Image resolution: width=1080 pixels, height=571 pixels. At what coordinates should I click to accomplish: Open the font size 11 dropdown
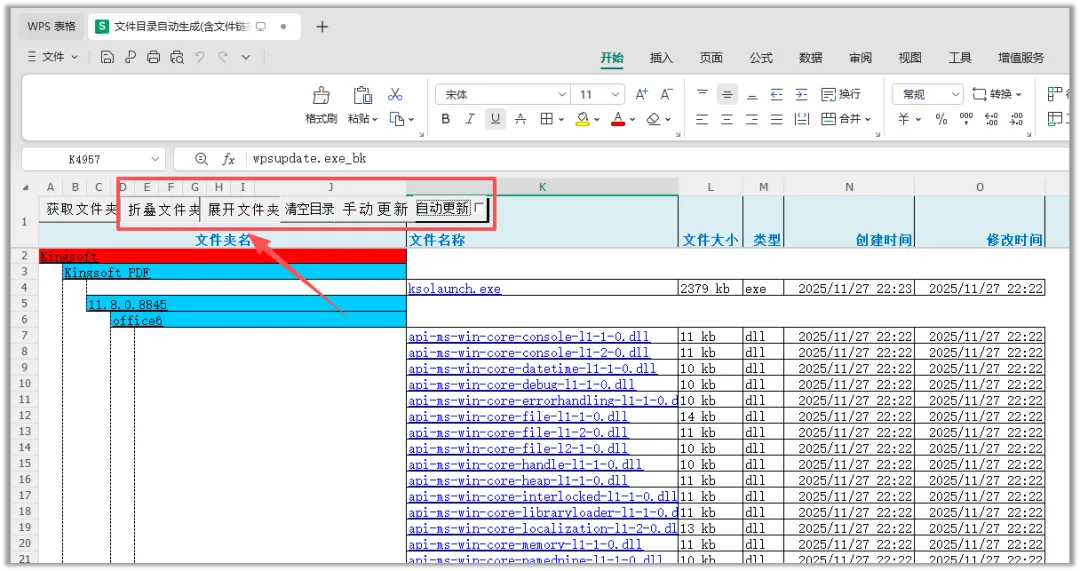tap(616, 94)
